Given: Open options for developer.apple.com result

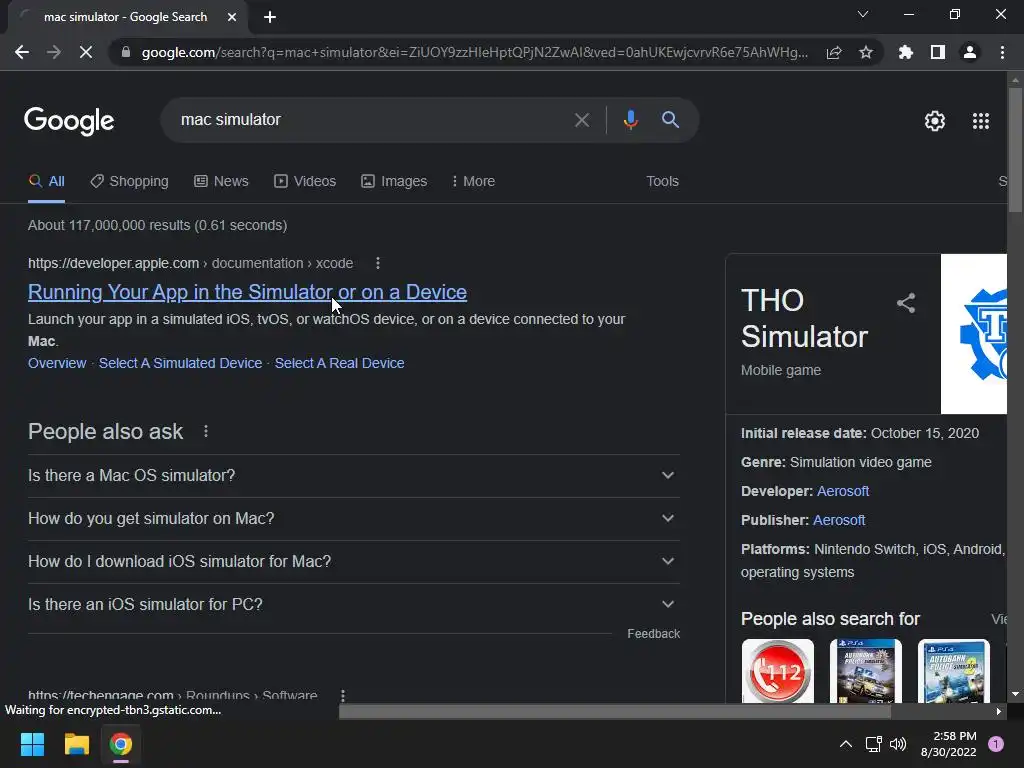Looking at the screenshot, I should point(377,263).
